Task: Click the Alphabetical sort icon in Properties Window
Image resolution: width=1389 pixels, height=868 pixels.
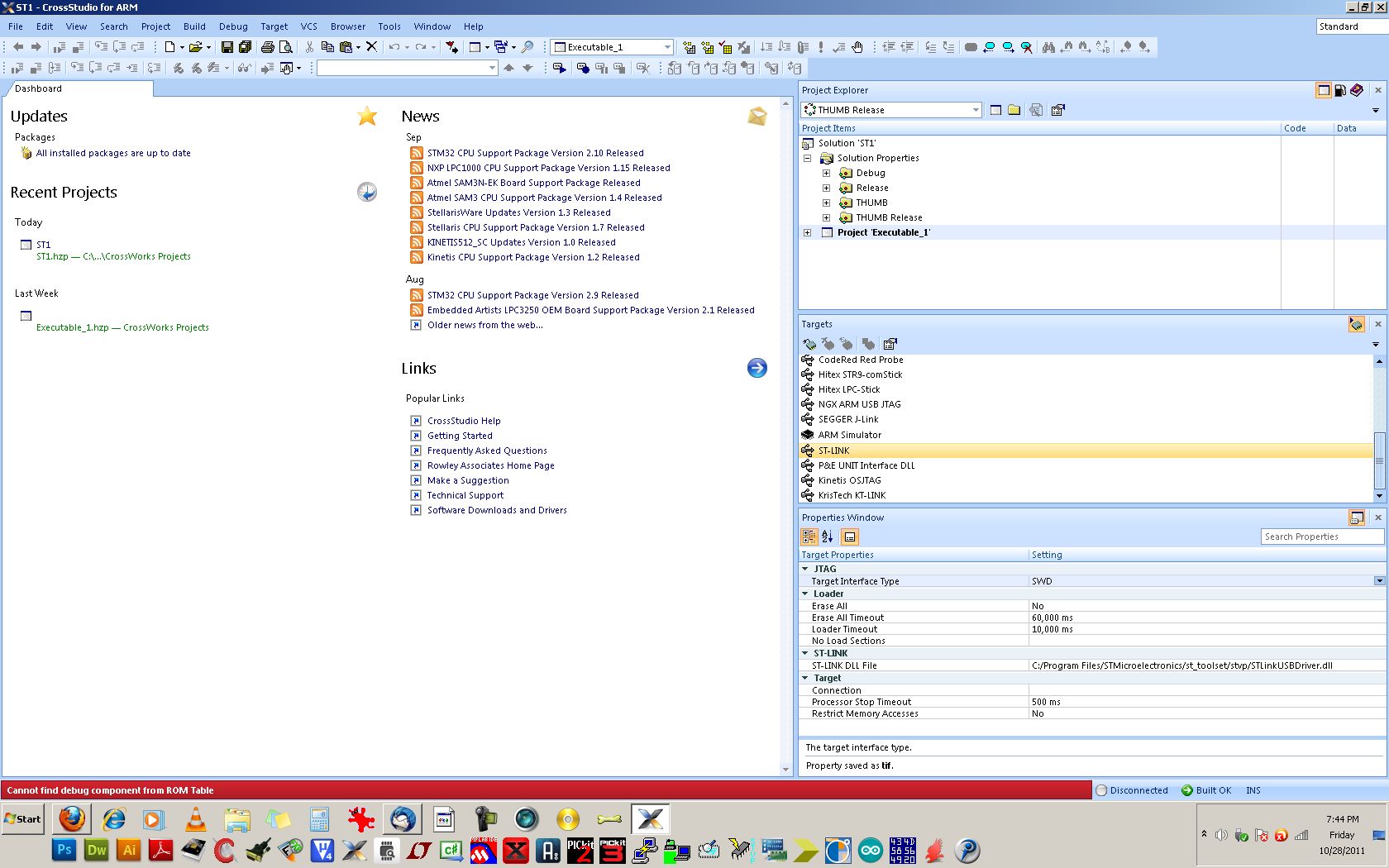Action: [828, 537]
